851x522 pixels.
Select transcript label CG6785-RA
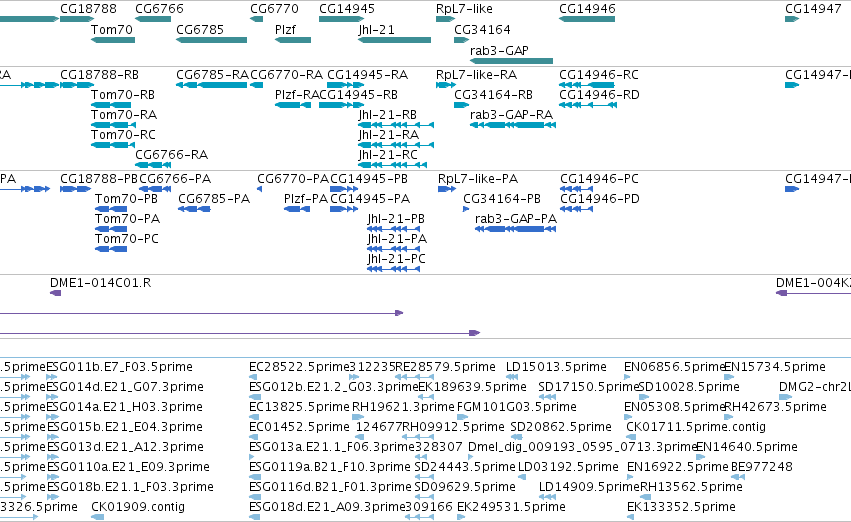(212, 74)
